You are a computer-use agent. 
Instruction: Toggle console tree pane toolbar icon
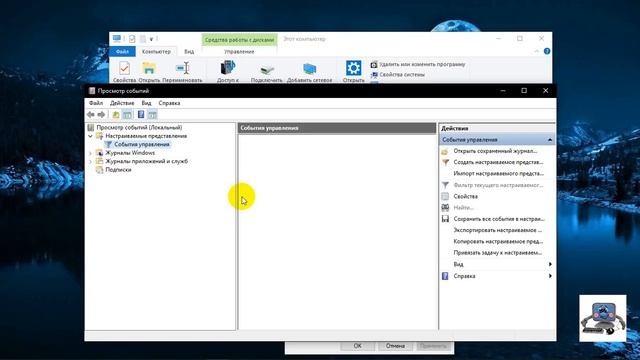(127, 115)
